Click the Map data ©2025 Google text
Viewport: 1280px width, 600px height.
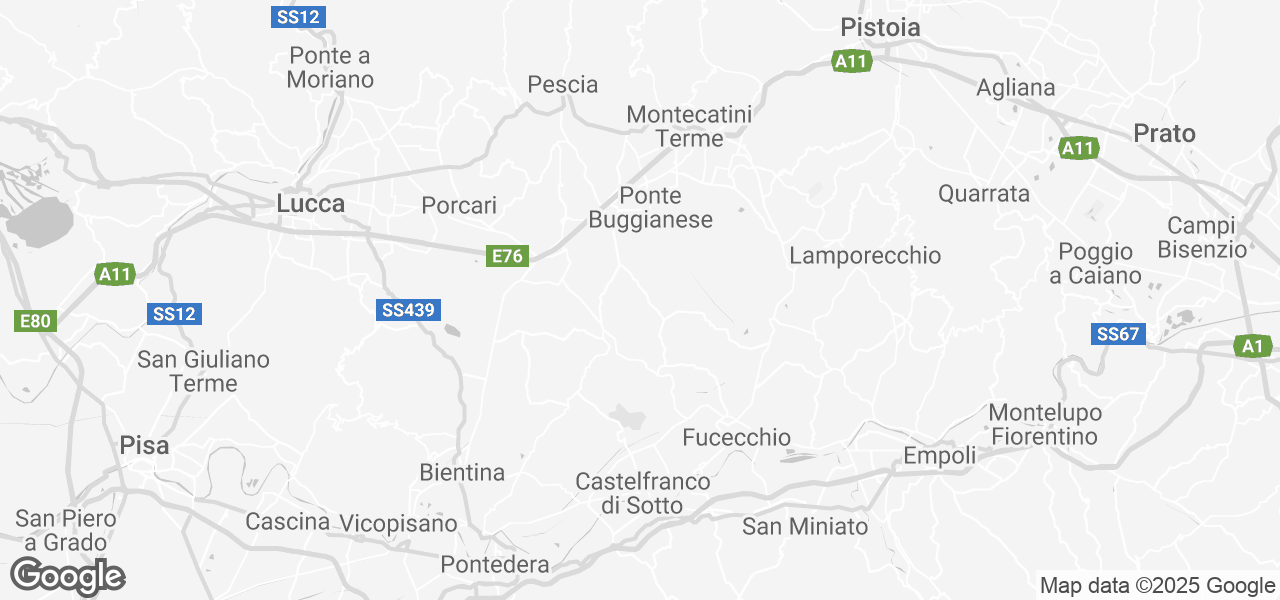(x=1157, y=586)
